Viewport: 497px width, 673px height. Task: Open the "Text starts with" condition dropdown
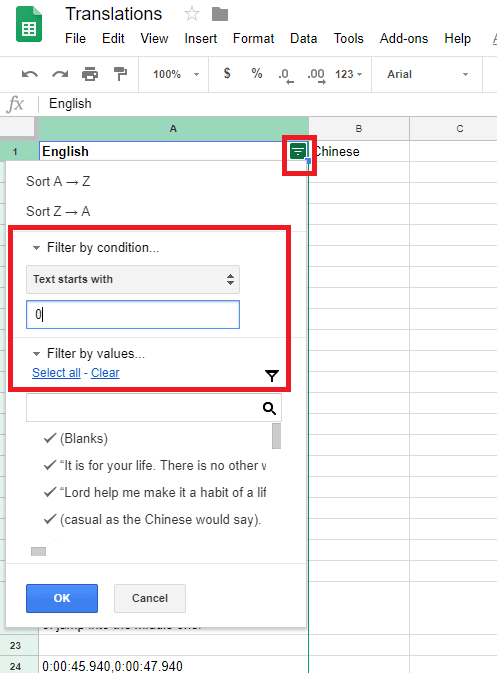(x=133, y=279)
